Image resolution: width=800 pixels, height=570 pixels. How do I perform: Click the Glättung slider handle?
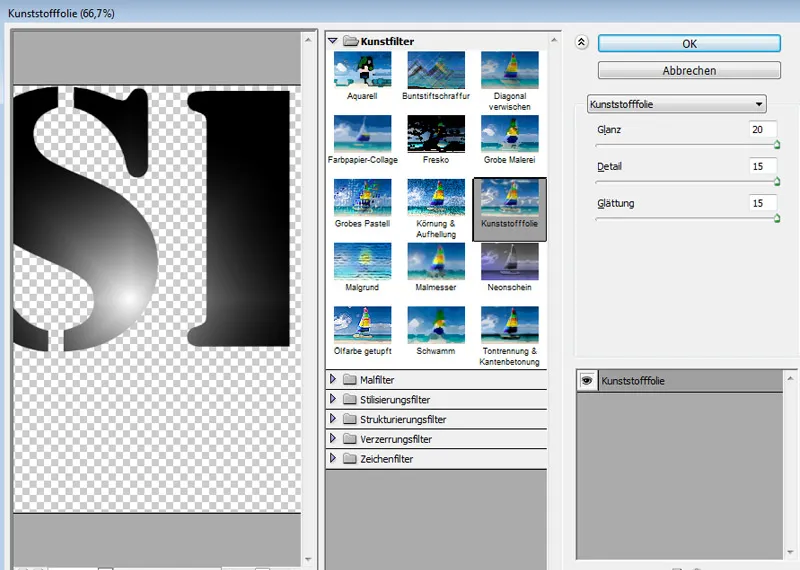tap(777, 219)
